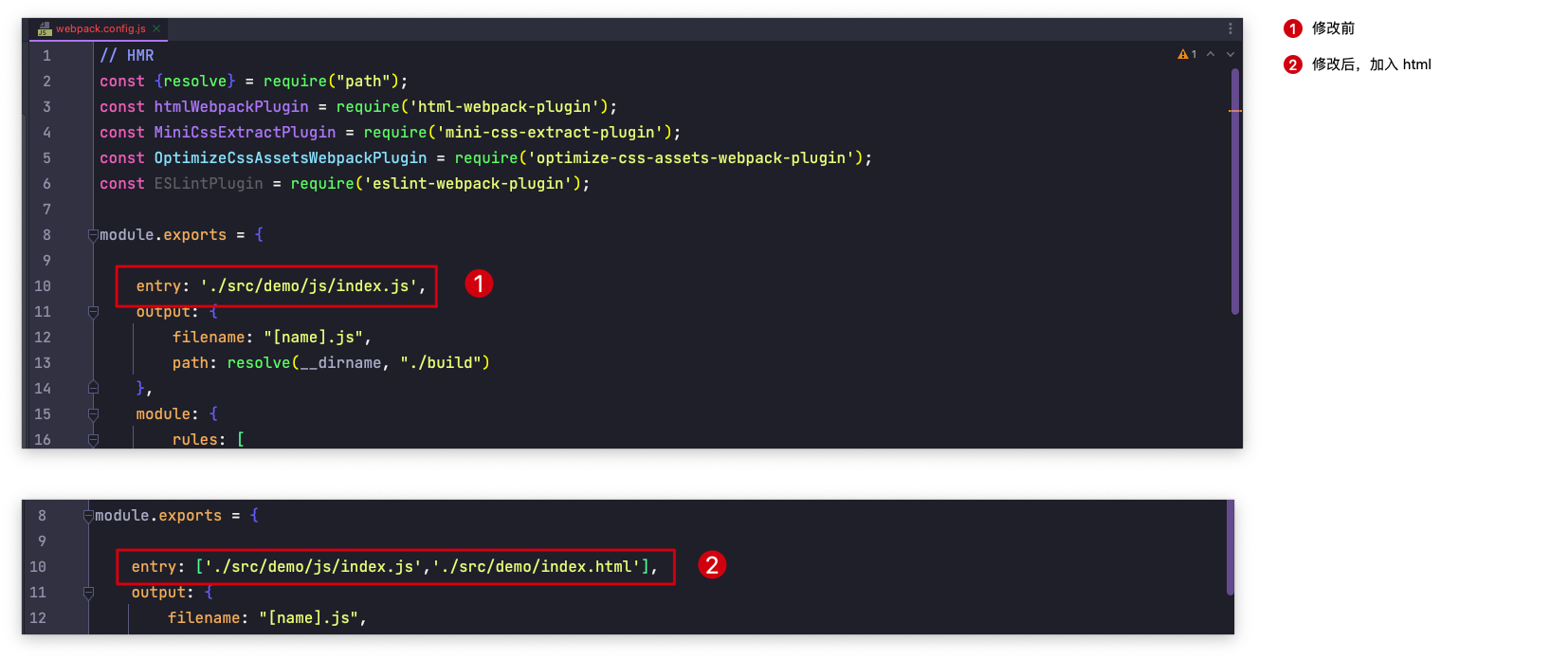This screenshot has width=1568, height=660.
Task: Click the './src/demo/js/index.js' array item in lower editor
Action: pyautogui.click(x=313, y=567)
